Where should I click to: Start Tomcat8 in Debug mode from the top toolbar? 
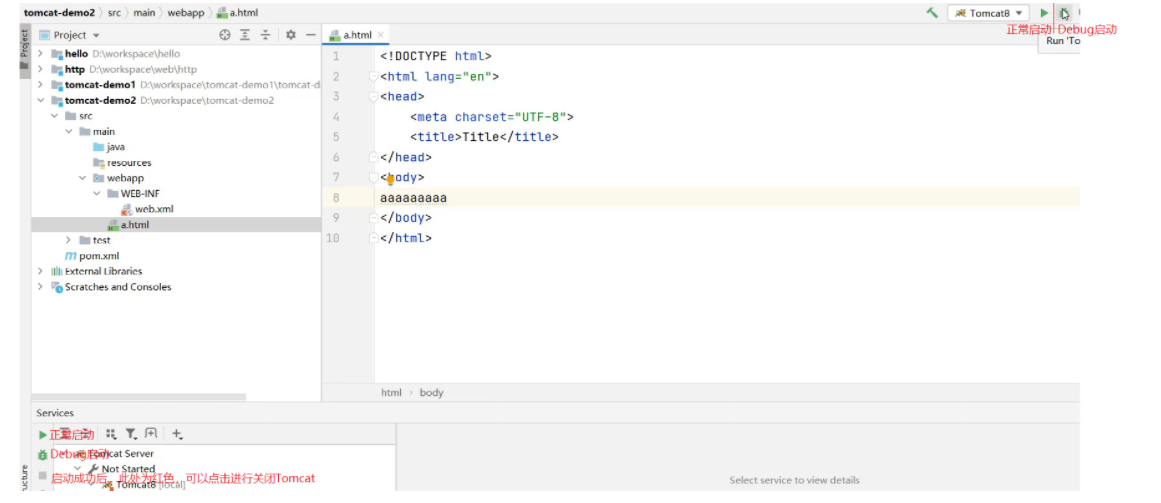(1064, 13)
